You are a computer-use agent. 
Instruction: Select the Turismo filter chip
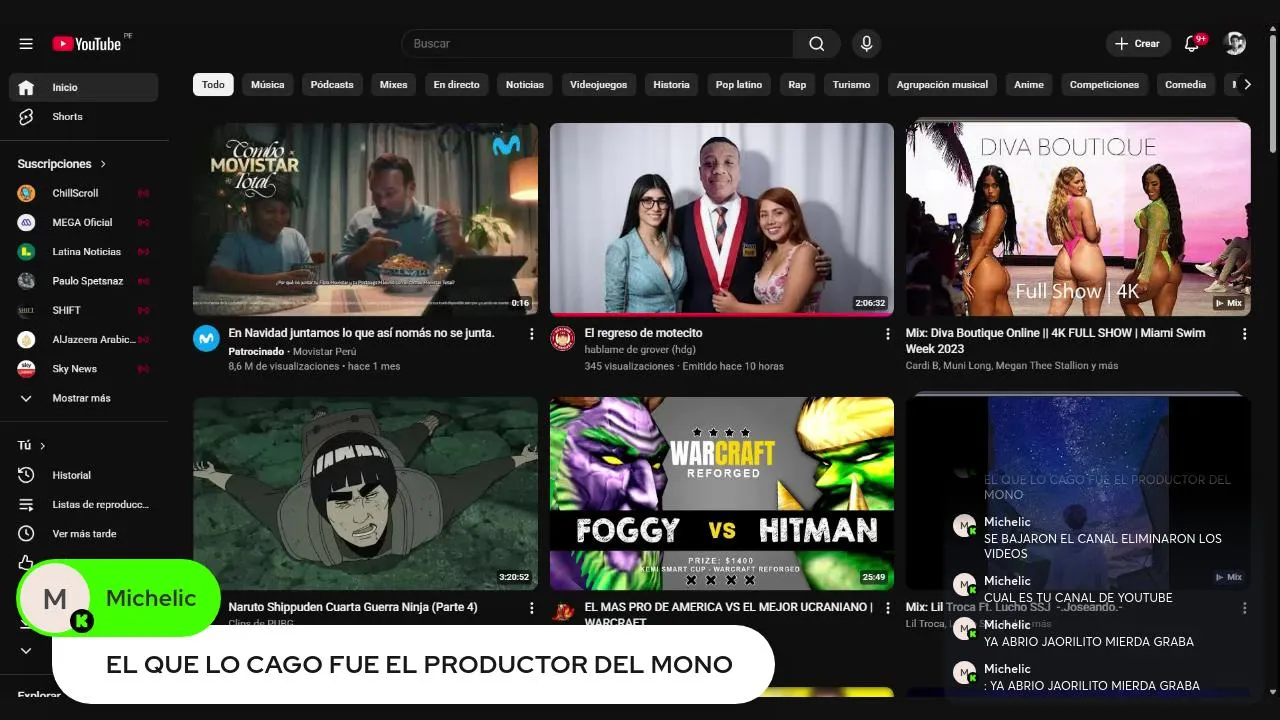851,85
